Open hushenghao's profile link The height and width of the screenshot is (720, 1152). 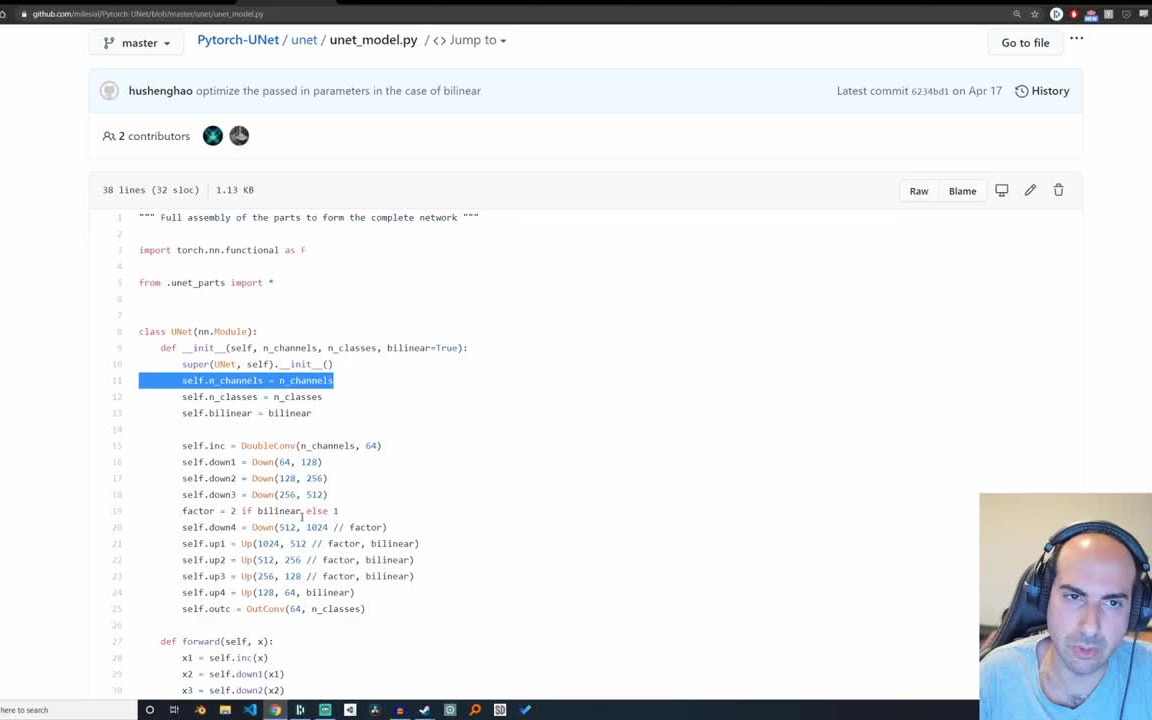click(x=160, y=91)
